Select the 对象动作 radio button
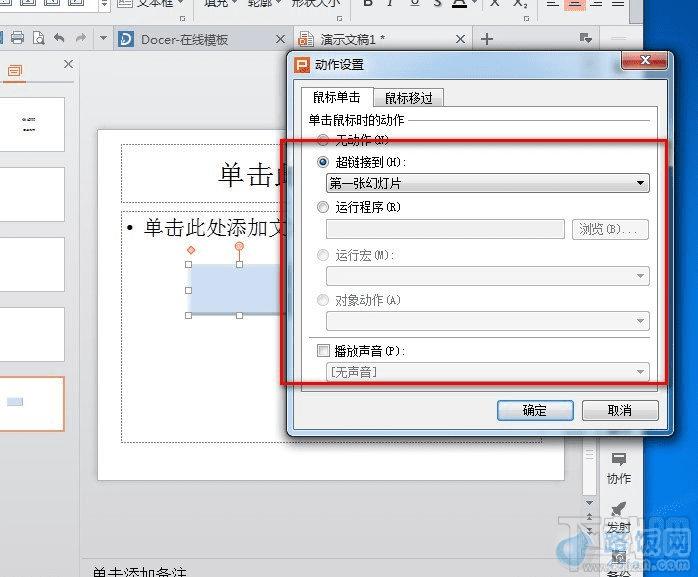The width and height of the screenshot is (698, 577). pos(323,300)
